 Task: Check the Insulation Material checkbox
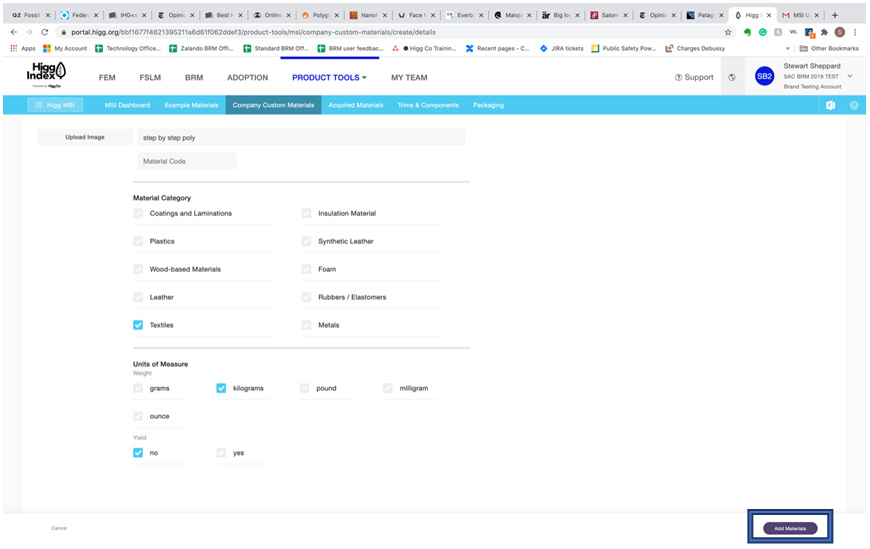[x=306, y=213]
